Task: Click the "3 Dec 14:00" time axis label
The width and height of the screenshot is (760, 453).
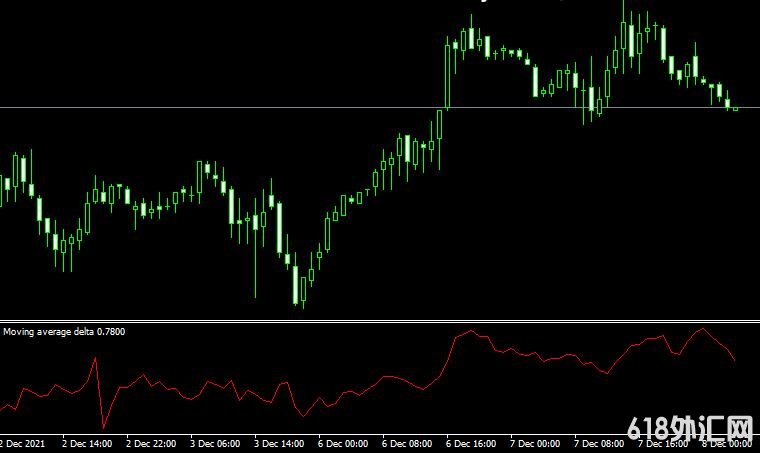Action: (279, 444)
